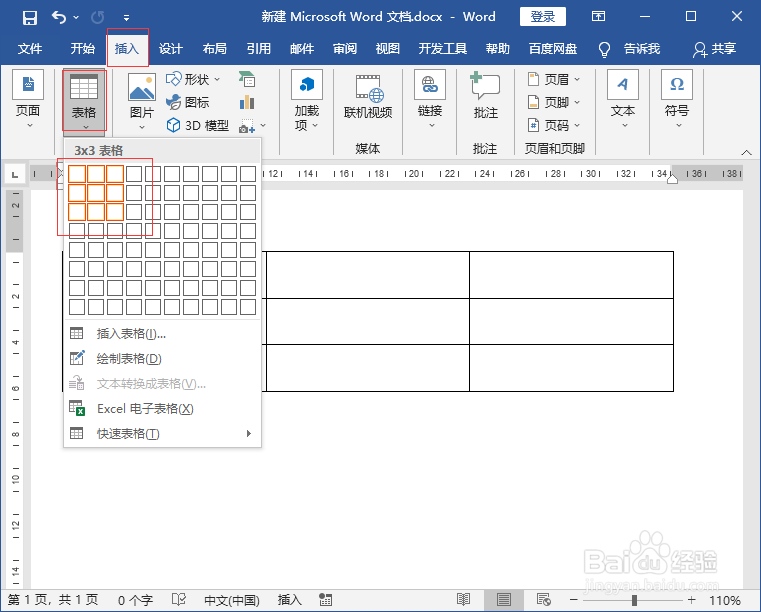The width and height of the screenshot is (761, 612).
Task: Click the 表格 table button
Action: (84, 100)
